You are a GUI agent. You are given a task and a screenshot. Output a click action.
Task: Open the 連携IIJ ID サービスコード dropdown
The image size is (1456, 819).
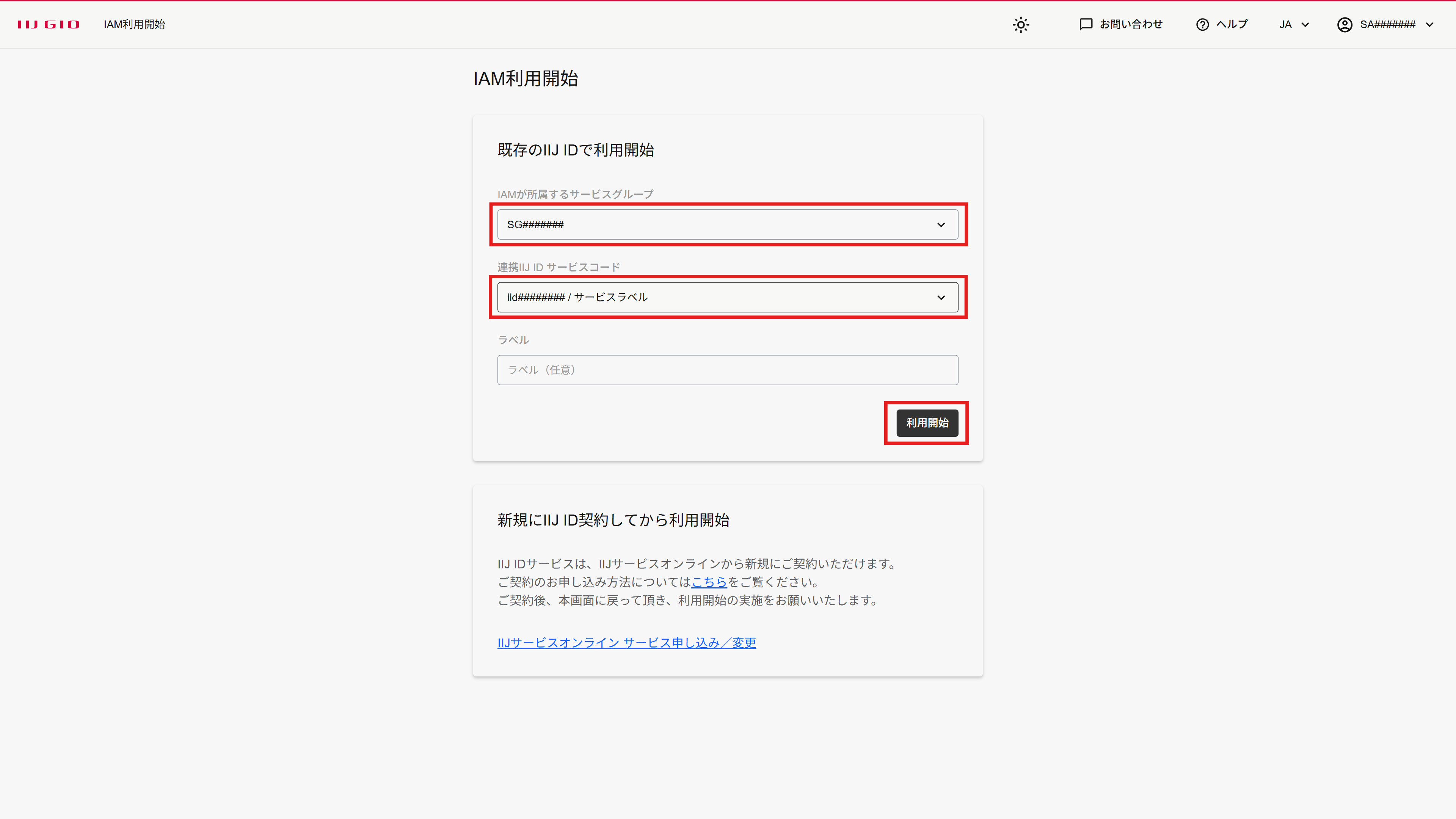(x=728, y=297)
